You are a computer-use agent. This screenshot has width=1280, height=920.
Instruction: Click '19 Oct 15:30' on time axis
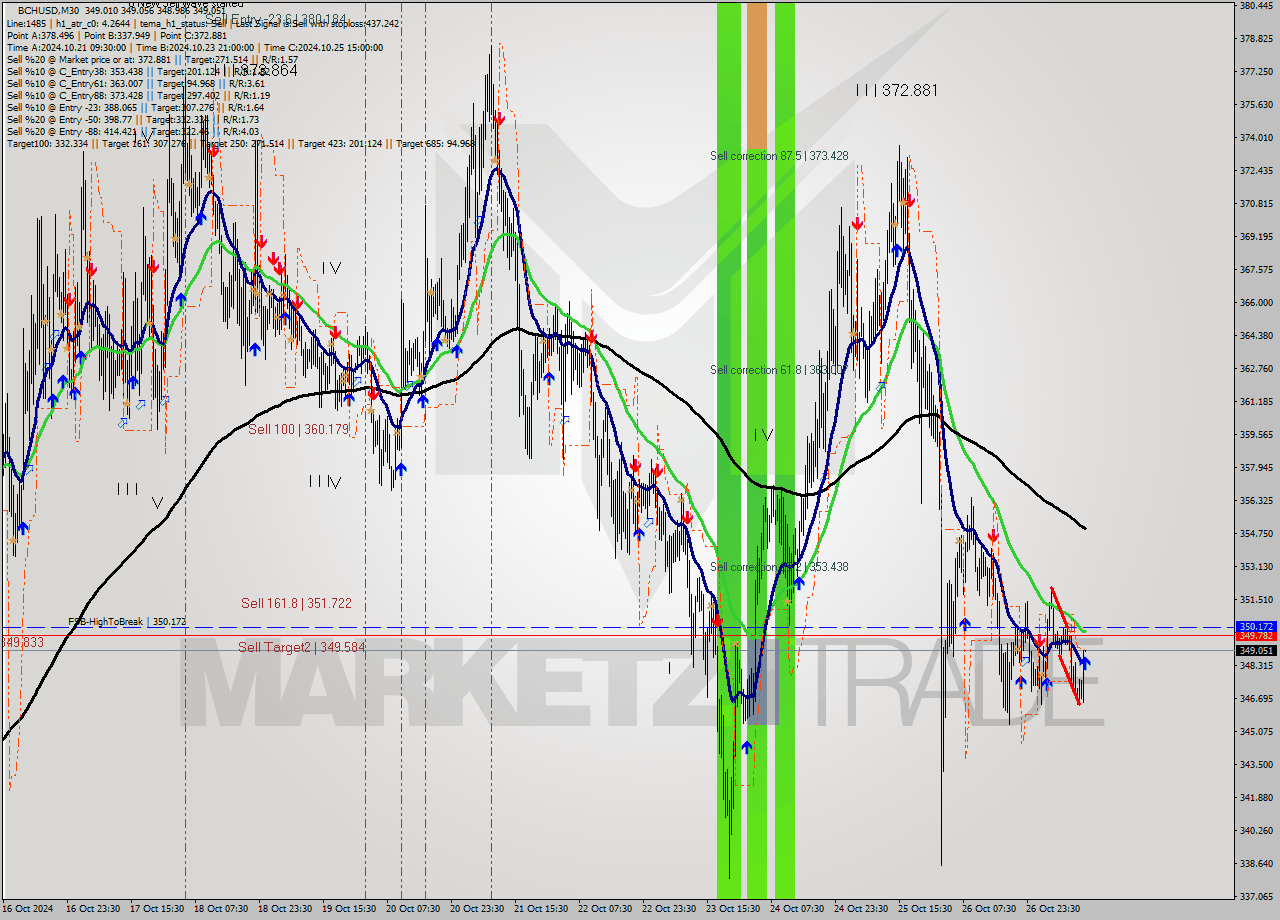(x=349, y=909)
